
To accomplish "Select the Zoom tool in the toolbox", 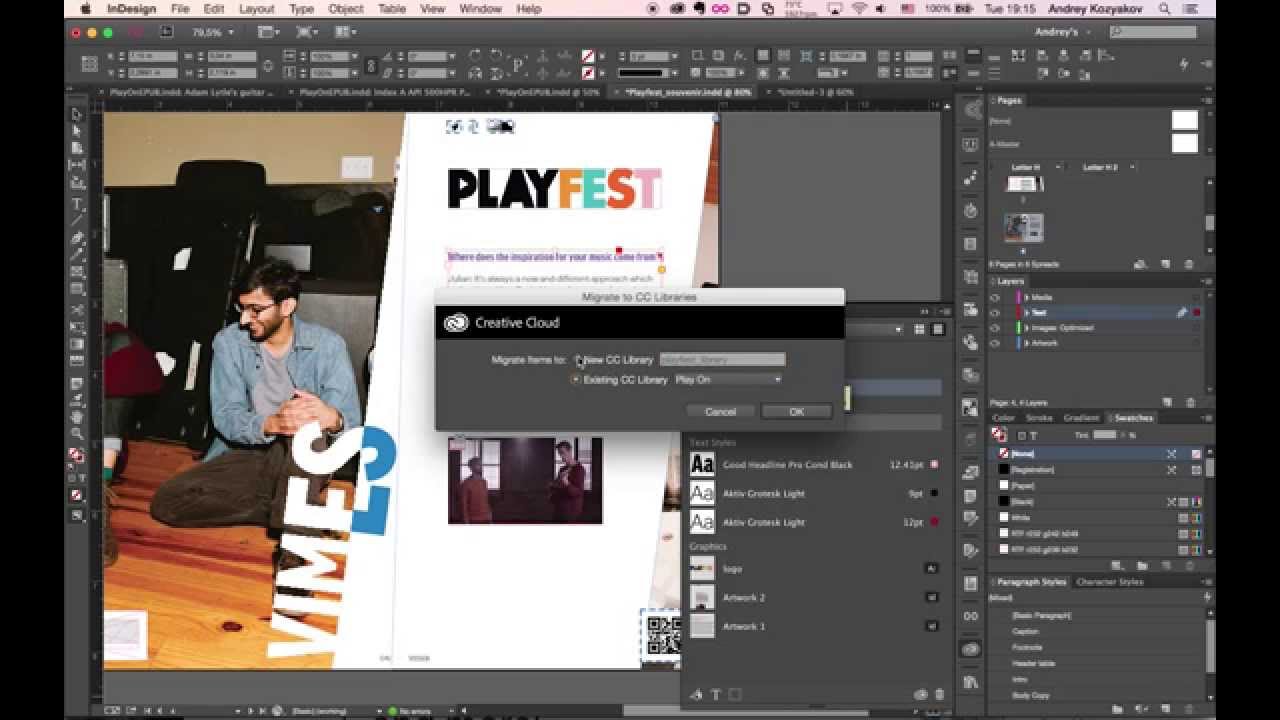I will (x=77, y=434).
